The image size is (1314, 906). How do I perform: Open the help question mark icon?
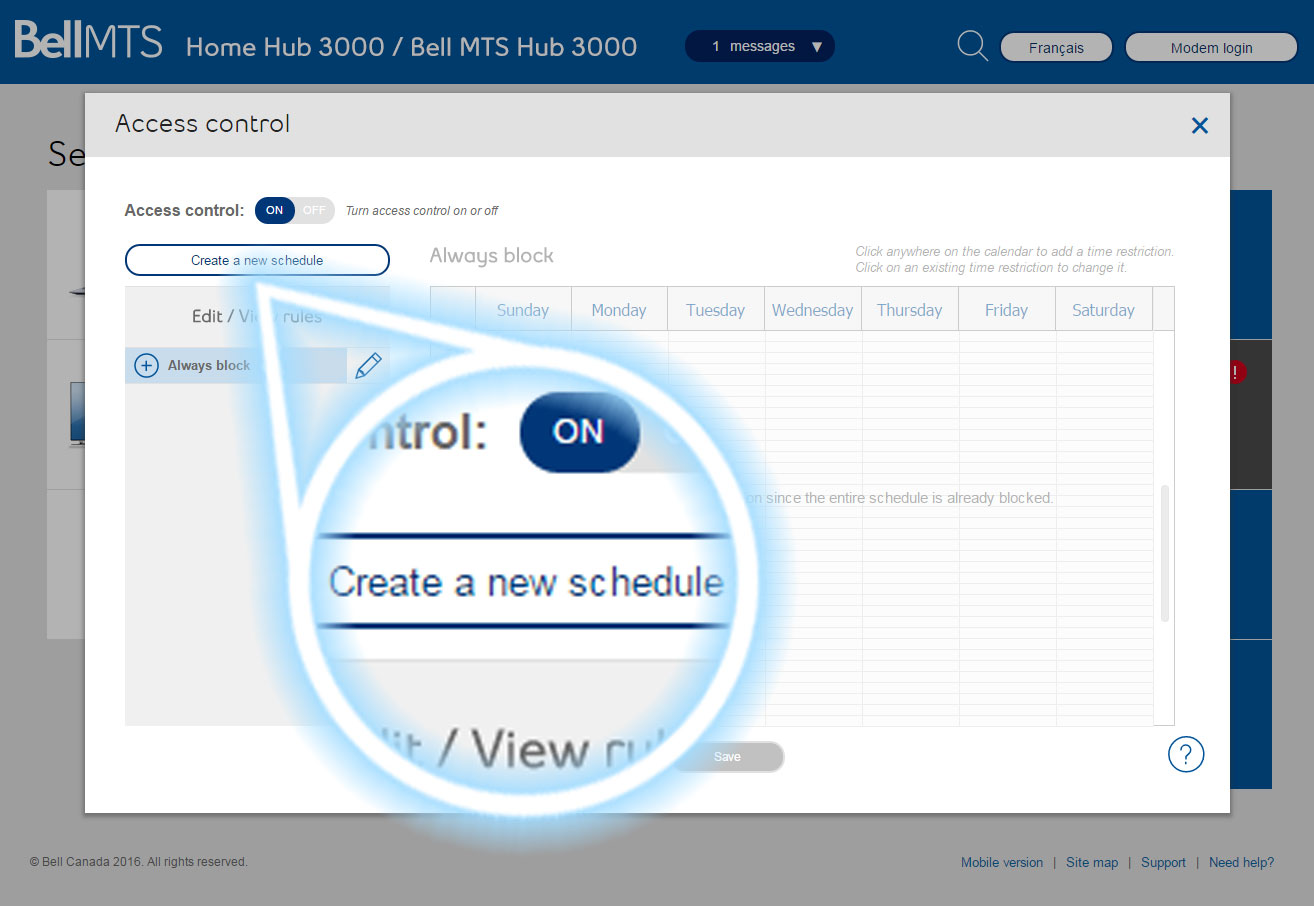pos(1186,754)
